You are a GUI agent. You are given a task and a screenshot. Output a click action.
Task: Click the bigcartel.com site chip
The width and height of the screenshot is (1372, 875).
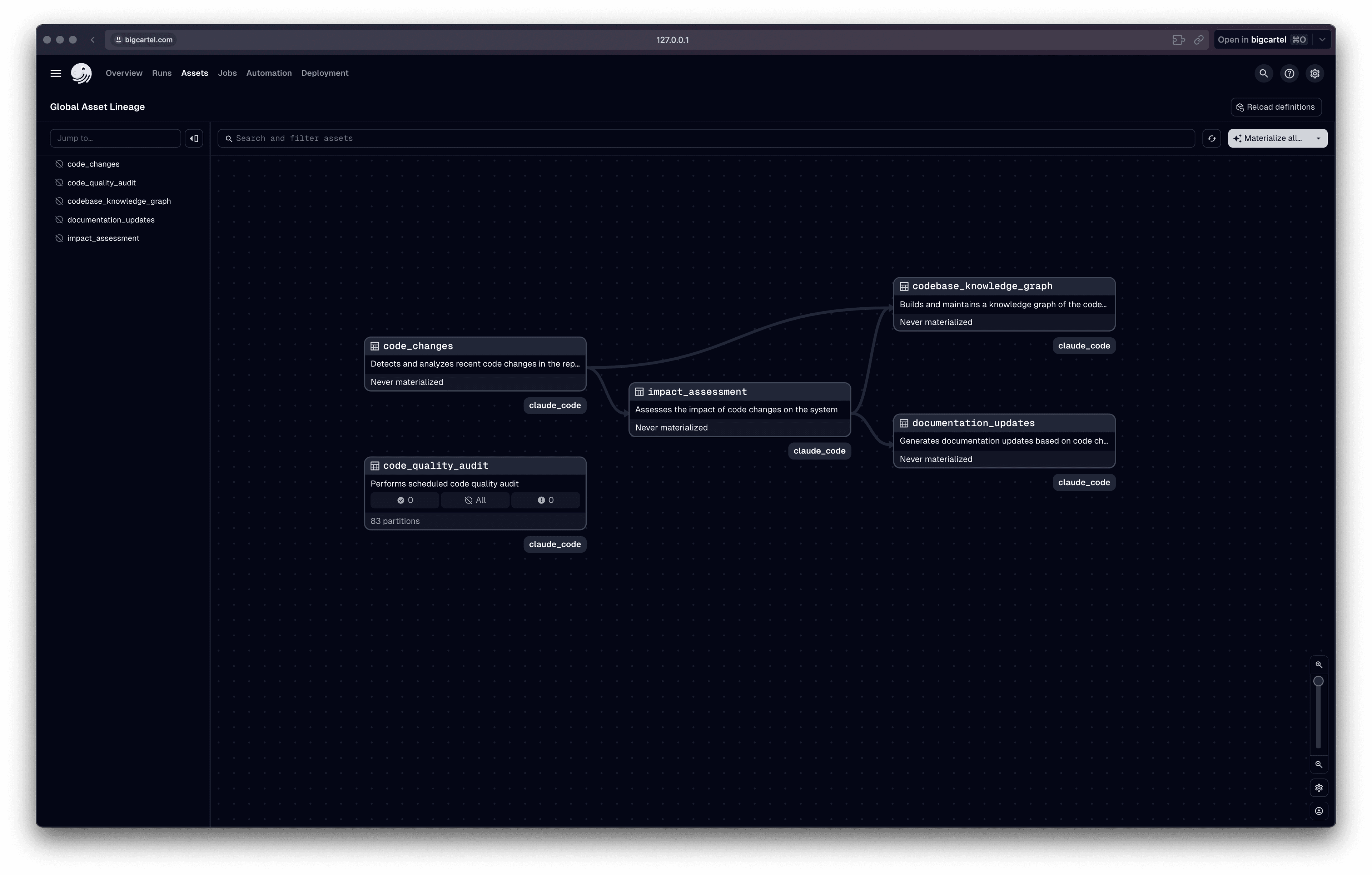144,40
